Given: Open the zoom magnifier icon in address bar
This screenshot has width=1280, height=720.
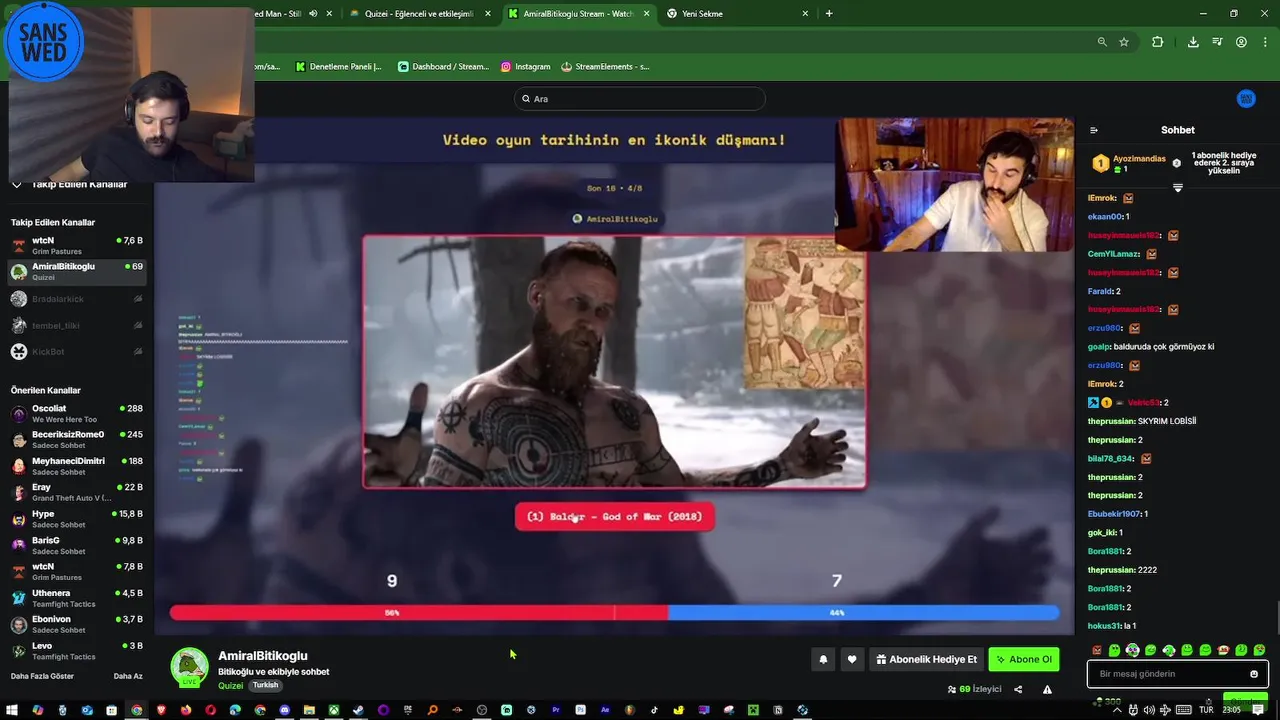Looking at the screenshot, I should pos(1102,42).
